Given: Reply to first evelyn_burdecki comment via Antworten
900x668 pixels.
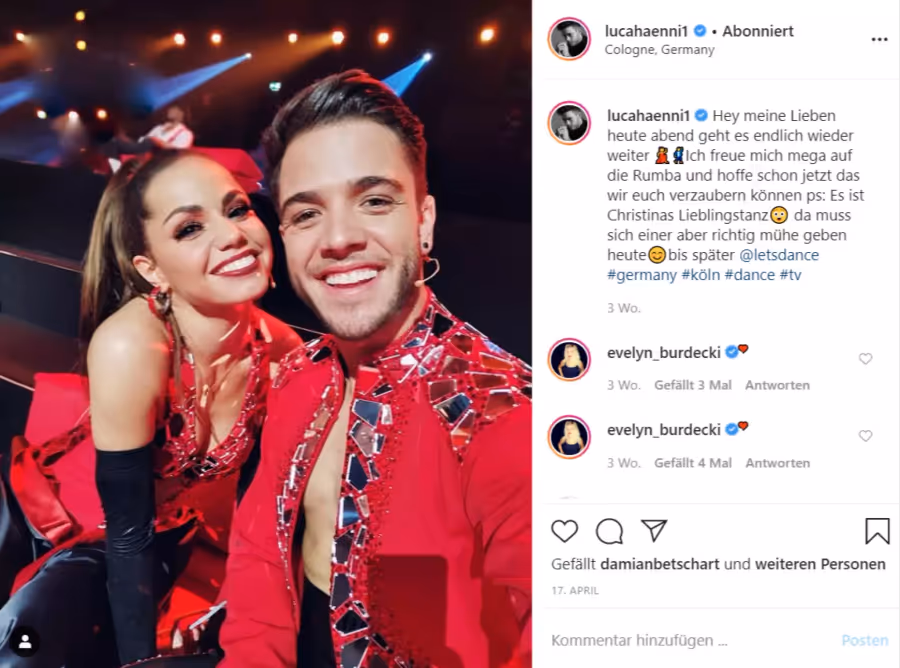Looking at the screenshot, I should click(777, 385).
